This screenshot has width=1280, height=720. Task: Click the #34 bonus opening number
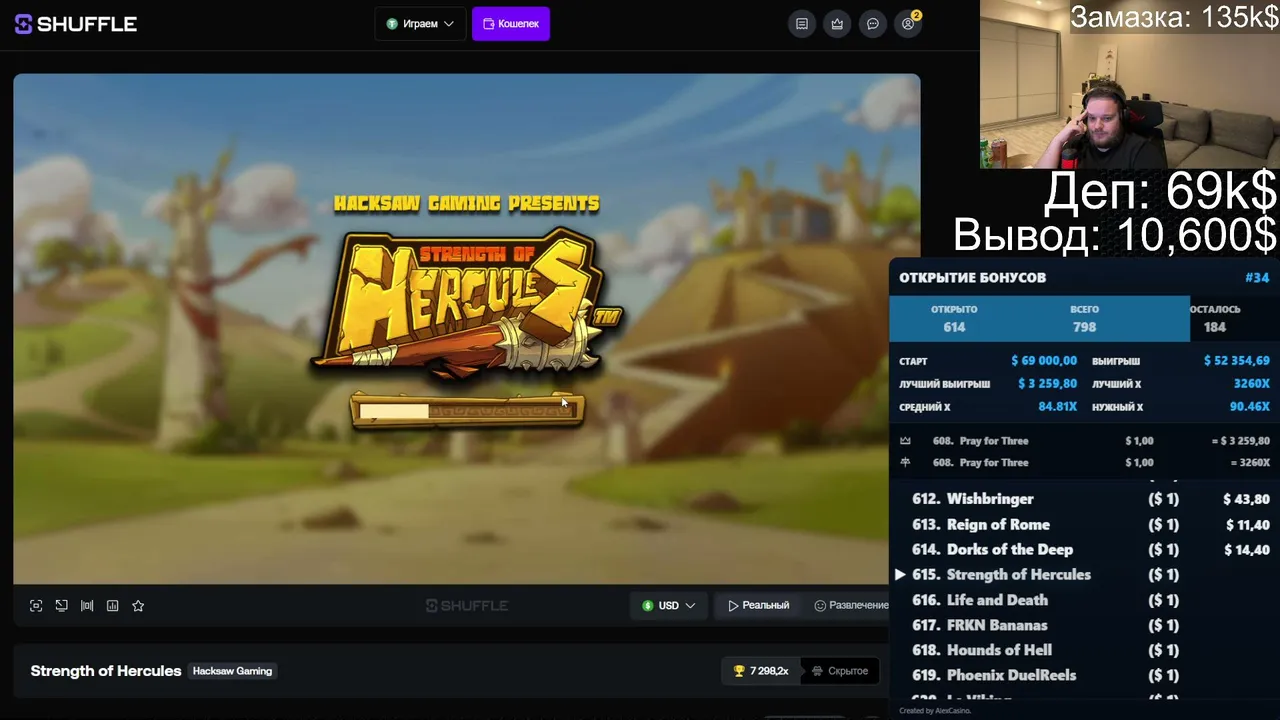(1257, 278)
